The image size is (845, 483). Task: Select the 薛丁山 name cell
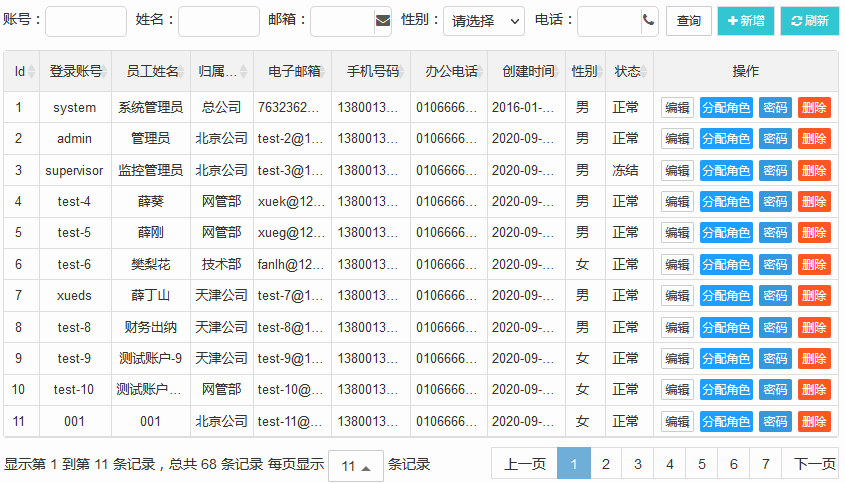tap(150, 295)
